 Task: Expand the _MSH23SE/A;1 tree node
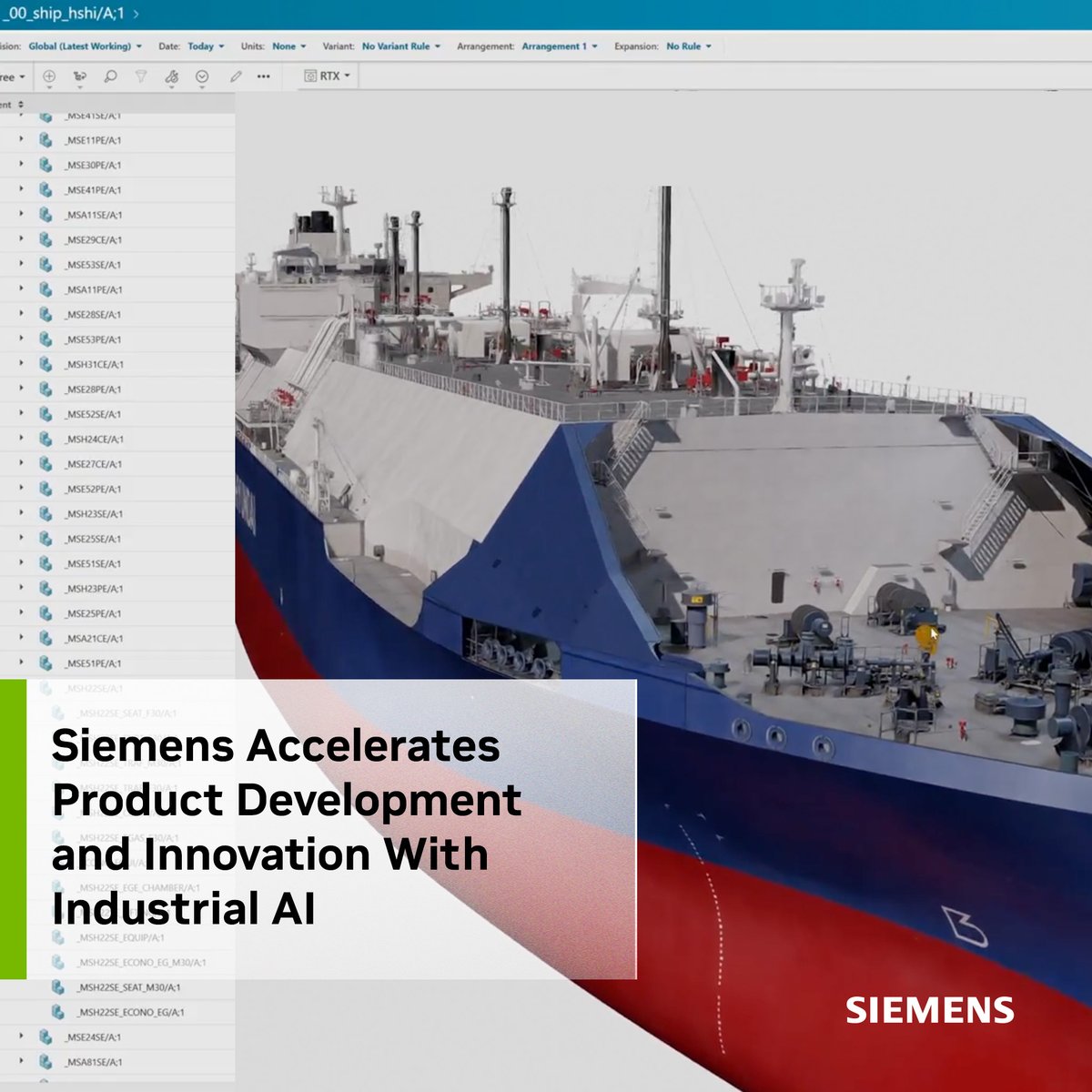pos(21,514)
